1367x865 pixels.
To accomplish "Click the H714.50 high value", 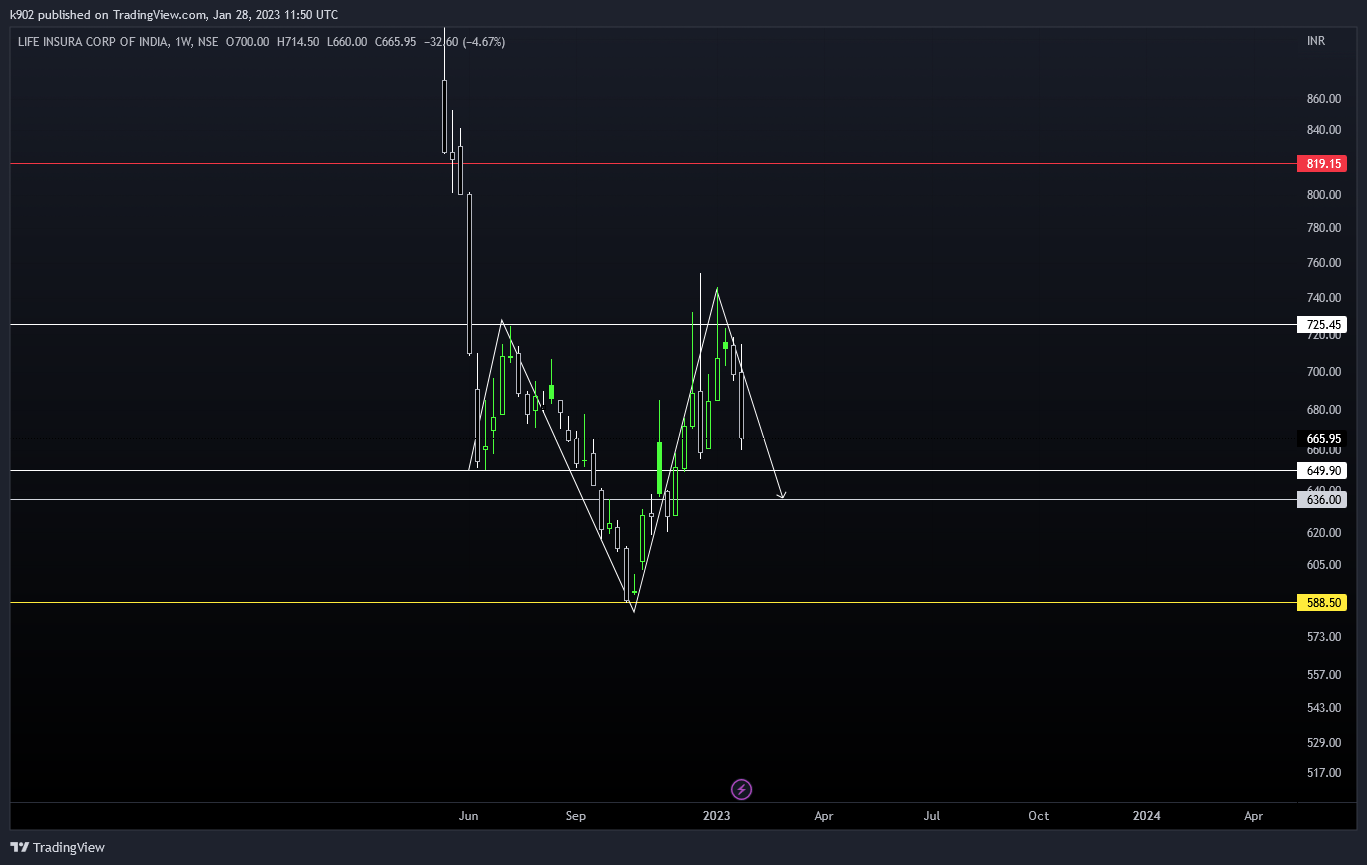I will 298,42.
